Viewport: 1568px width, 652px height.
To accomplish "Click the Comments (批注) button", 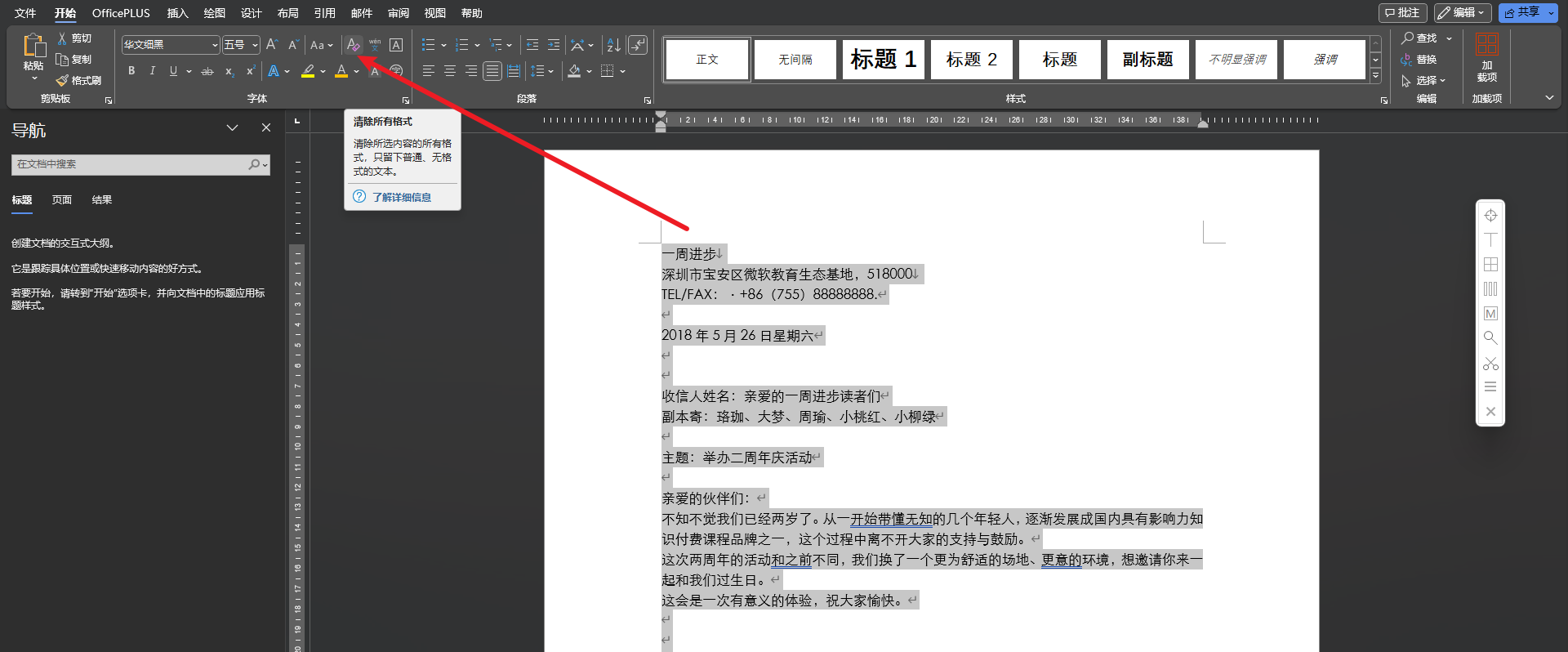I will tap(1402, 13).
